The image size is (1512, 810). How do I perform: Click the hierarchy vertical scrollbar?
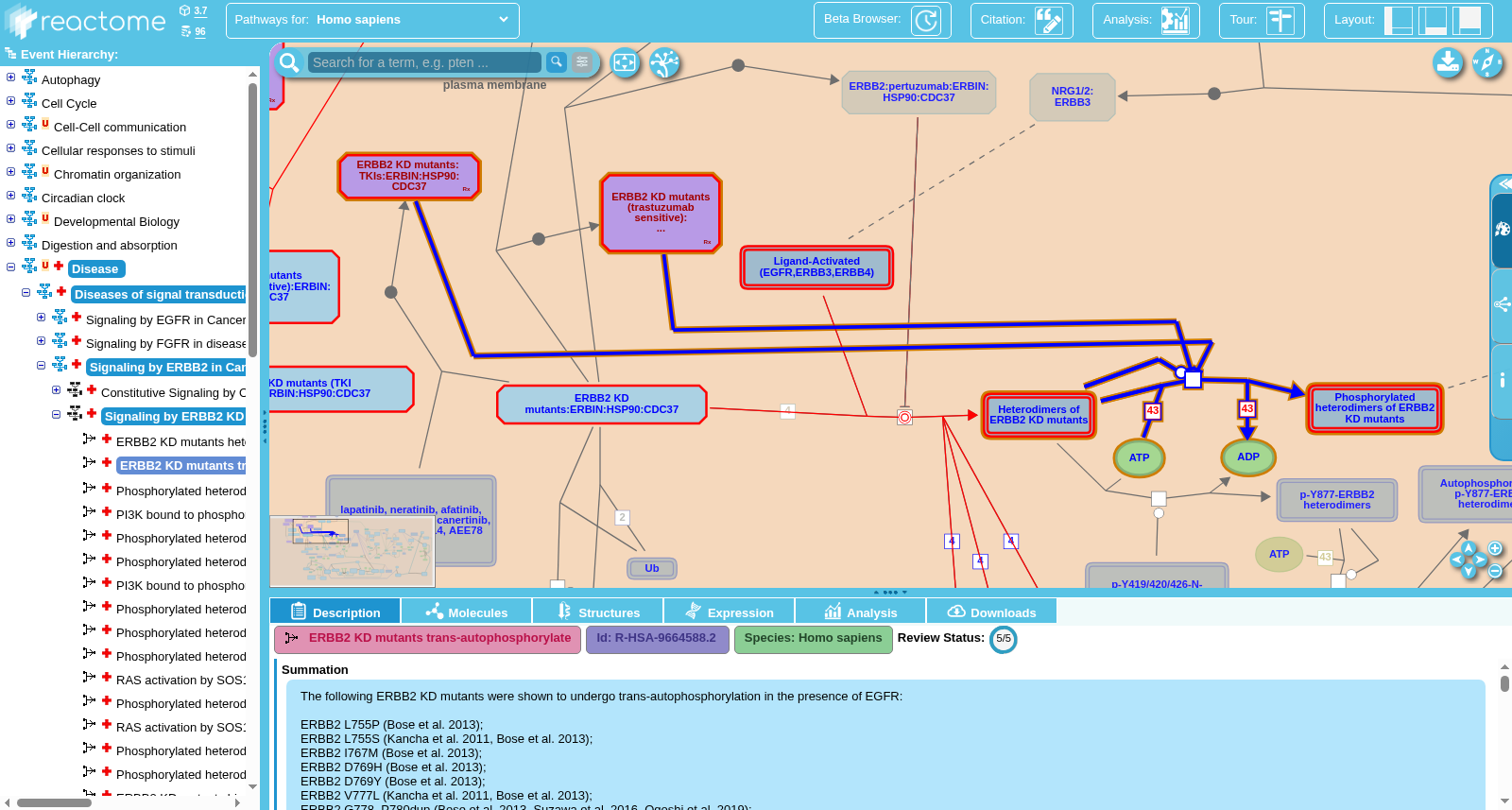[252, 222]
